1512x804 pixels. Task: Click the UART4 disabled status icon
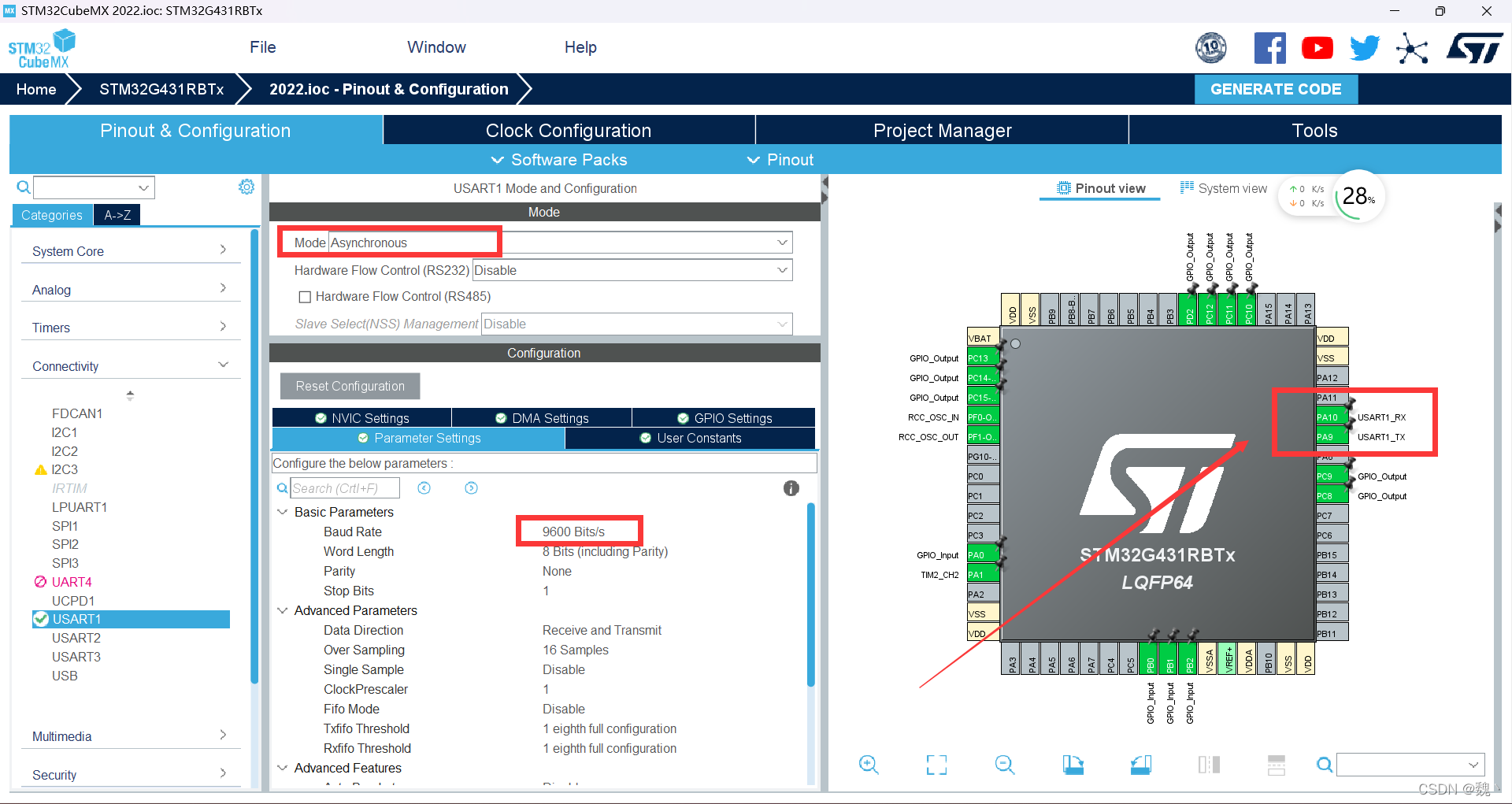pos(41,582)
